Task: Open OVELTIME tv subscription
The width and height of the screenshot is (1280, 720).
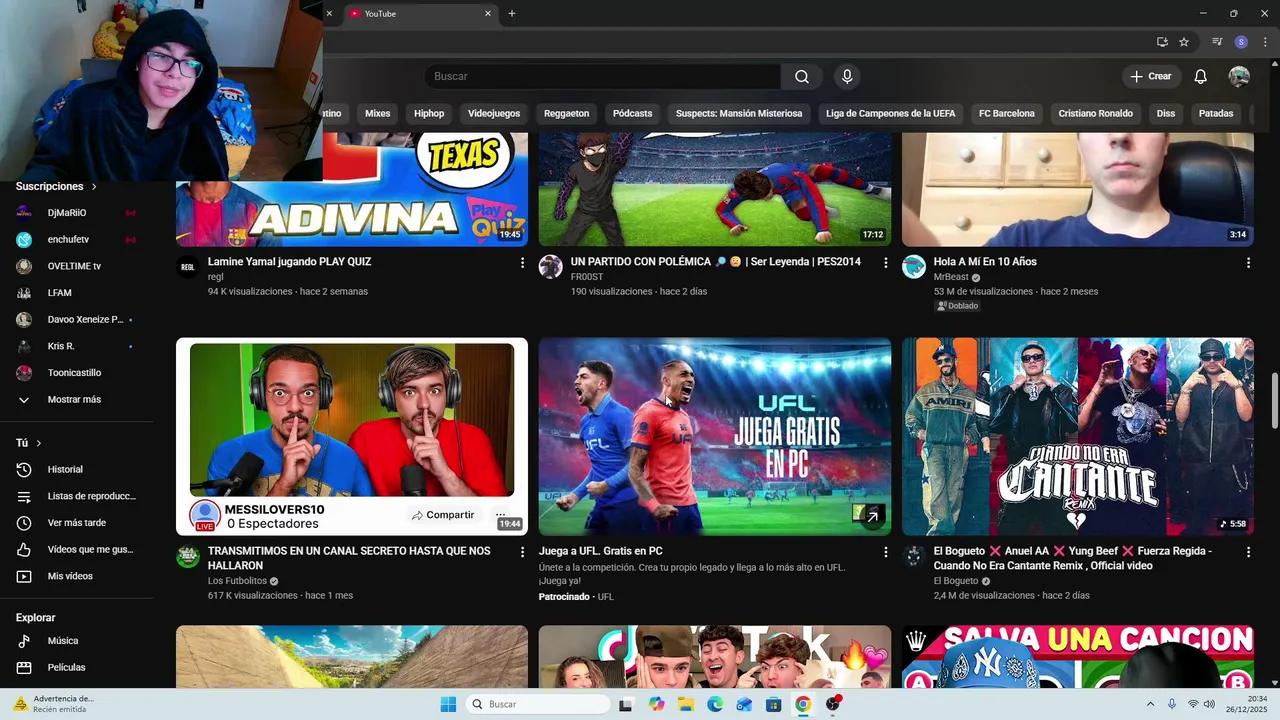Action: 76,266
